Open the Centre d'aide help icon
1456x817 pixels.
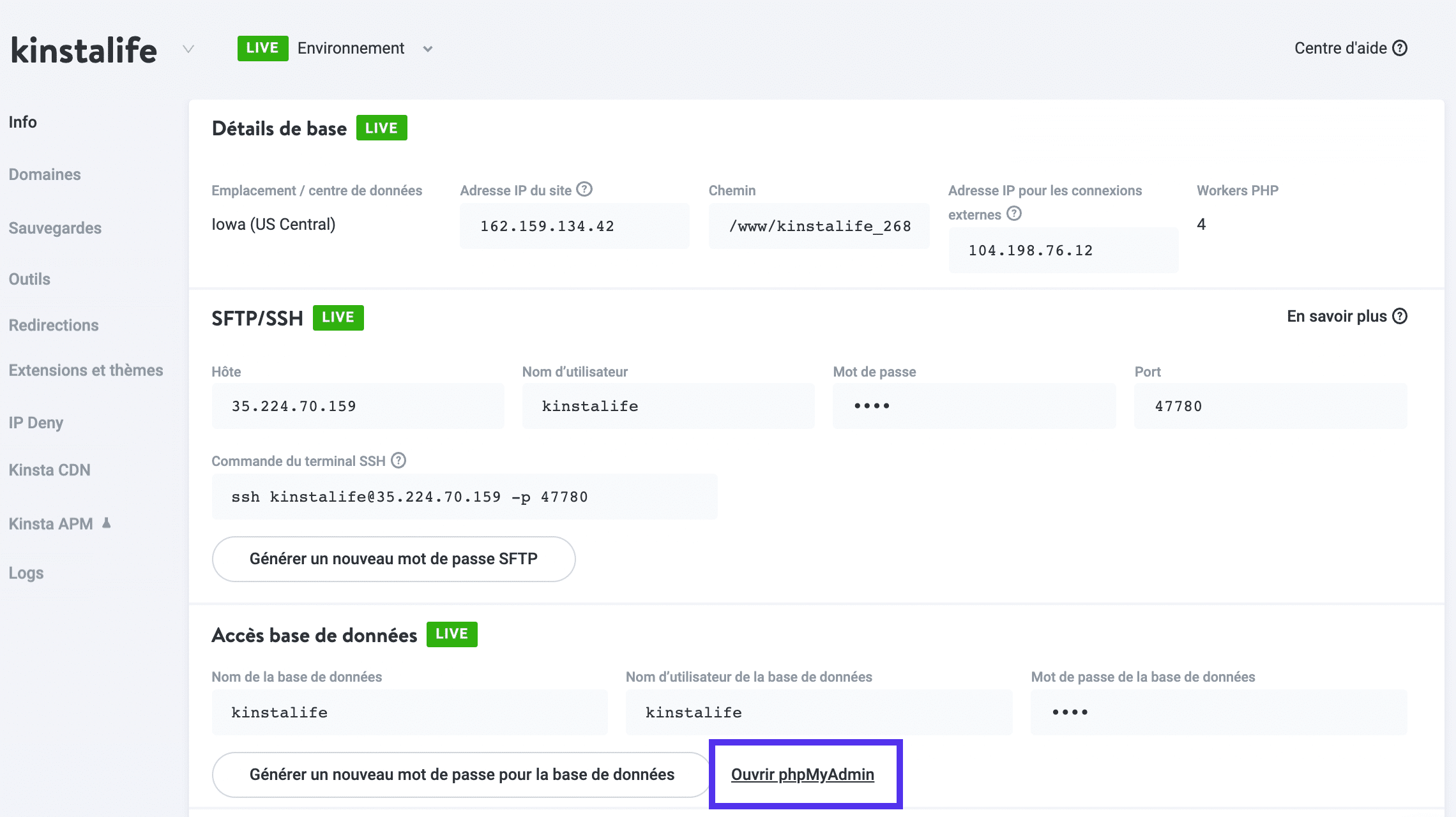(x=1400, y=49)
